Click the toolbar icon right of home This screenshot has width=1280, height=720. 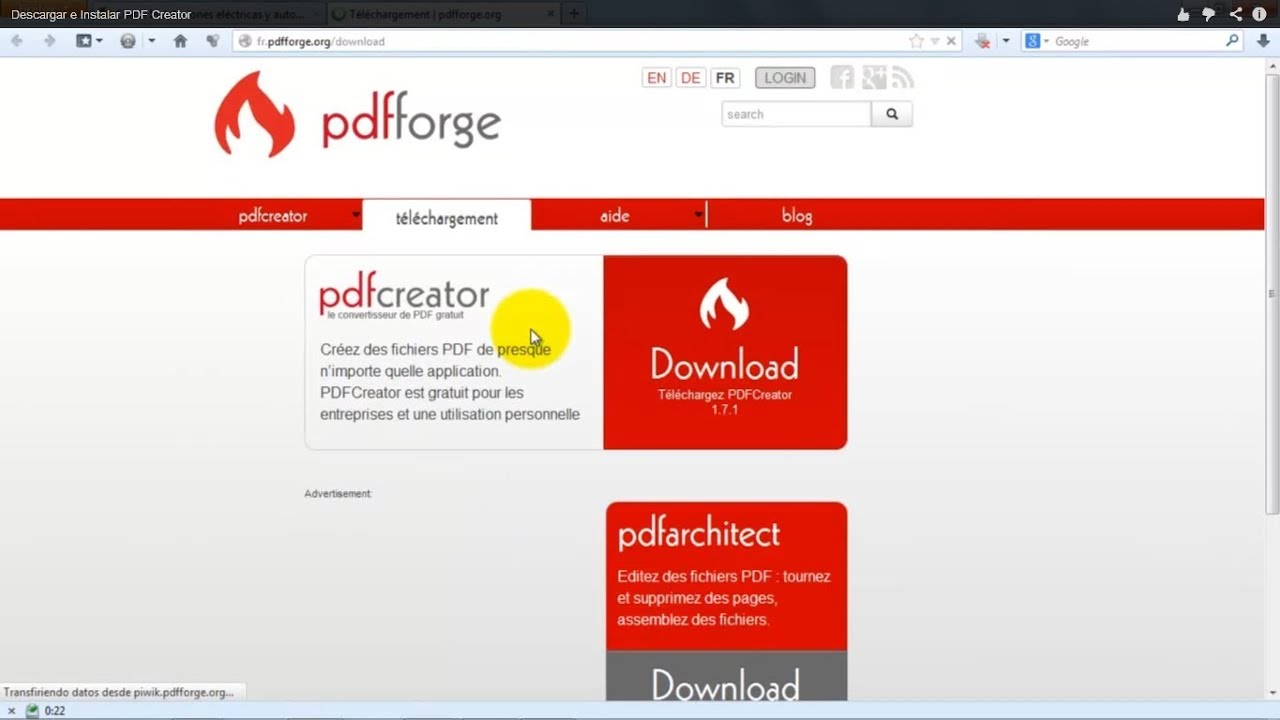tap(212, 41)
